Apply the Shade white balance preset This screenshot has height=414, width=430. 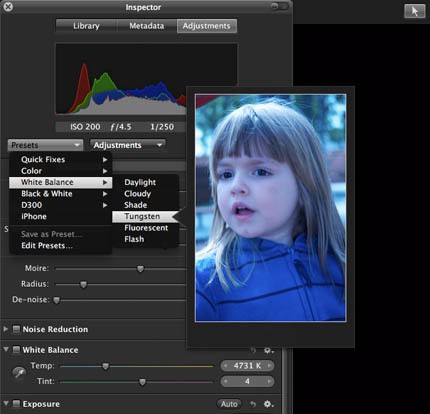click(x=146, y=205)
